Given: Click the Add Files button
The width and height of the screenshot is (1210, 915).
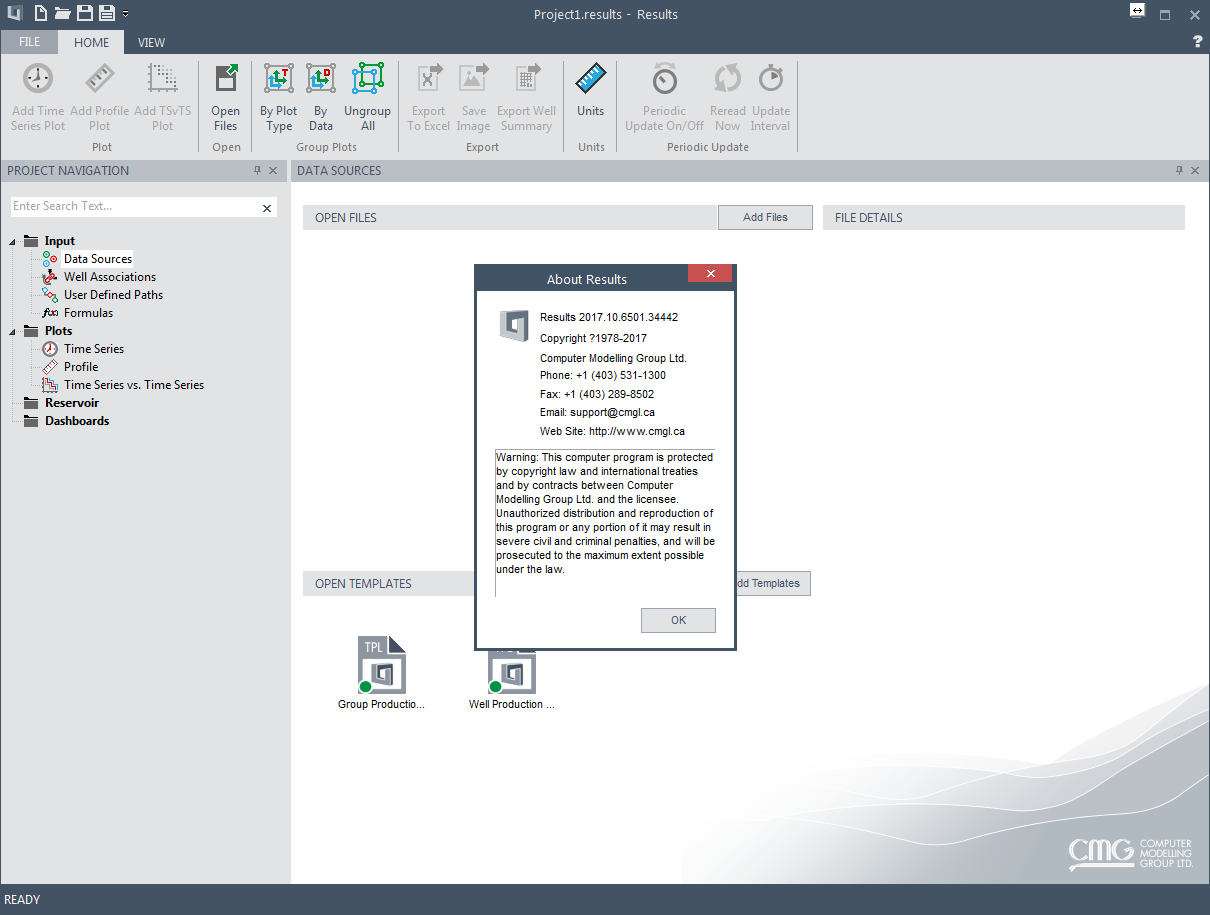Looking at the screenshot, I should click(x=765, y=217).
